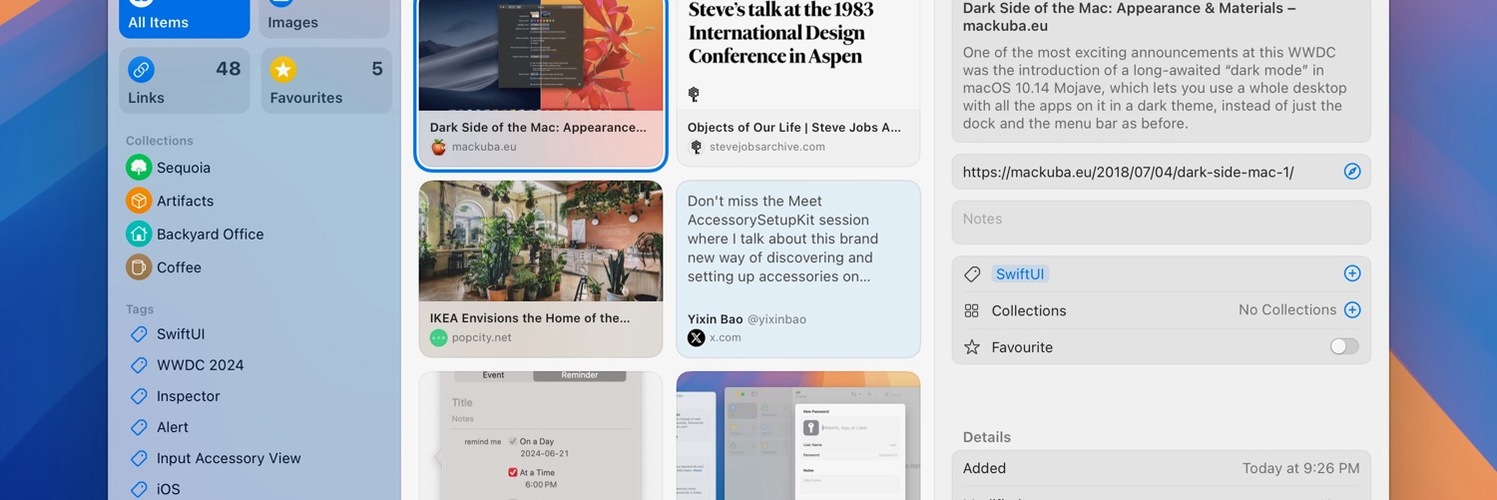Click the Collections grid icon
The width and height of the screenshot is (1497, 500).
click(972, 311)
